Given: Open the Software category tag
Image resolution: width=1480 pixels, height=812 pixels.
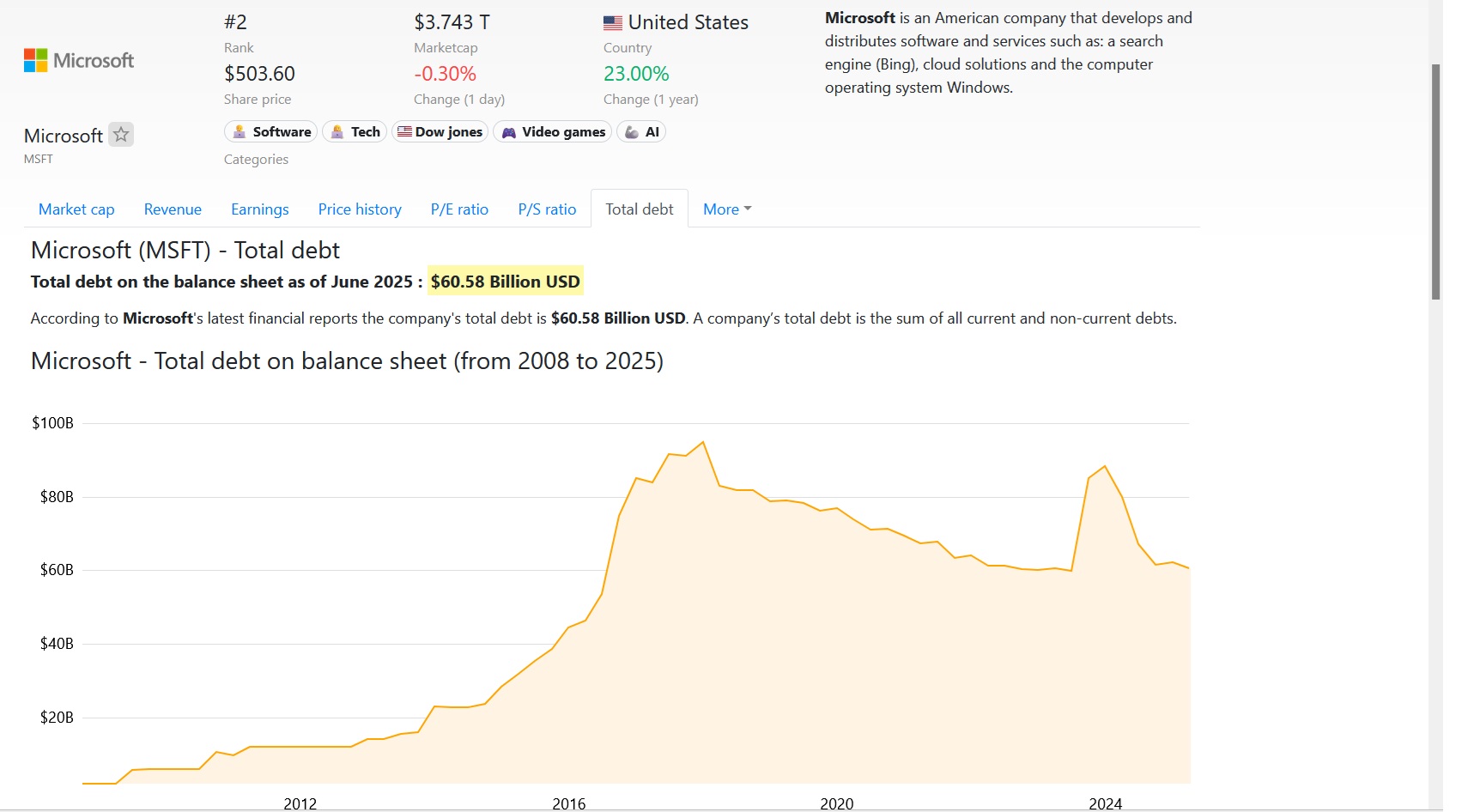Looking at the screenshot, I should [271, 131].
